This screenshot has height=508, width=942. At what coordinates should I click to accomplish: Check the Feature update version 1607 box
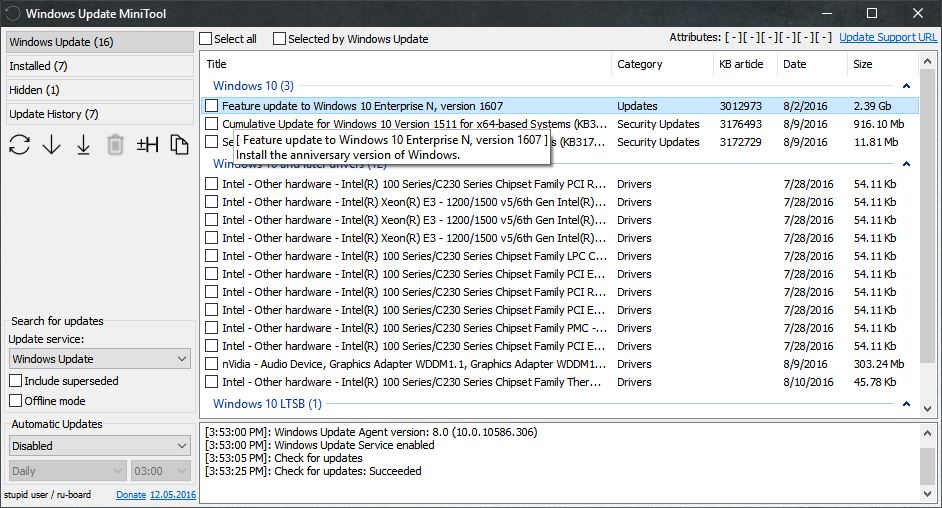pyautogui.click(x=211, y=106)
